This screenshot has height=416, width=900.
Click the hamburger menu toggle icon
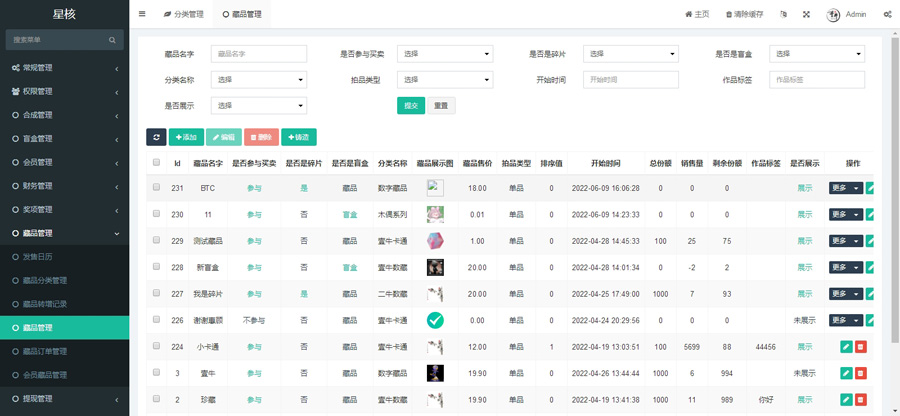click(142, 14)
